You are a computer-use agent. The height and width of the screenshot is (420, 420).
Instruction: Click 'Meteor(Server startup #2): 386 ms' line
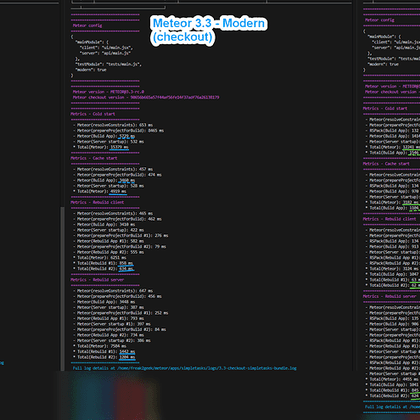tap(112, 341)
